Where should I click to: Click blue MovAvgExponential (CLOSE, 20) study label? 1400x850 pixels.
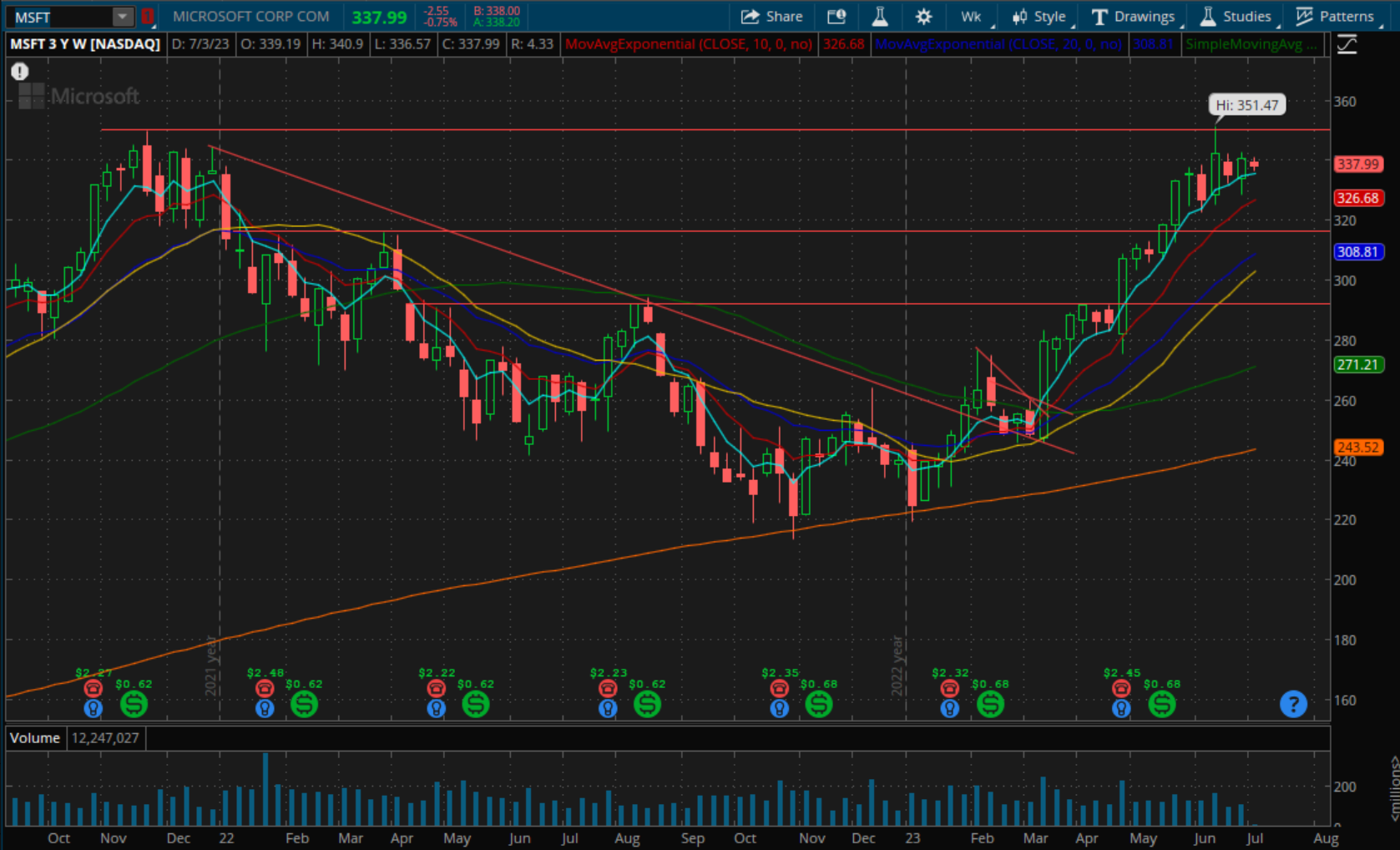[x=998, y=44]
